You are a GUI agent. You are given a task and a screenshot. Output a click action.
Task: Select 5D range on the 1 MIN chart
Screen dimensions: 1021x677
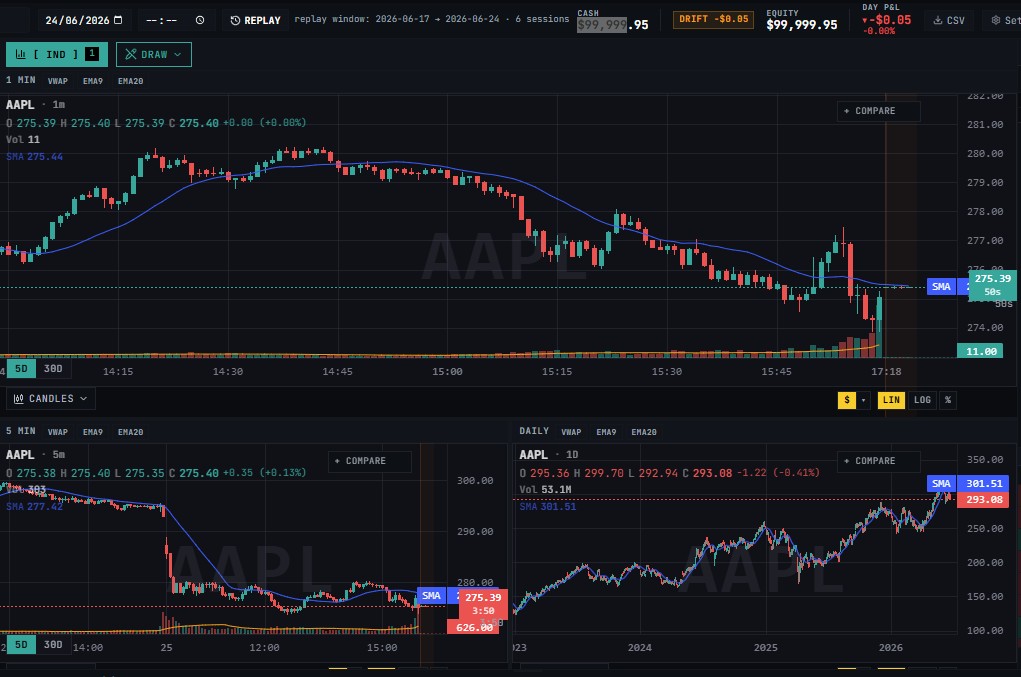point(21,369)
